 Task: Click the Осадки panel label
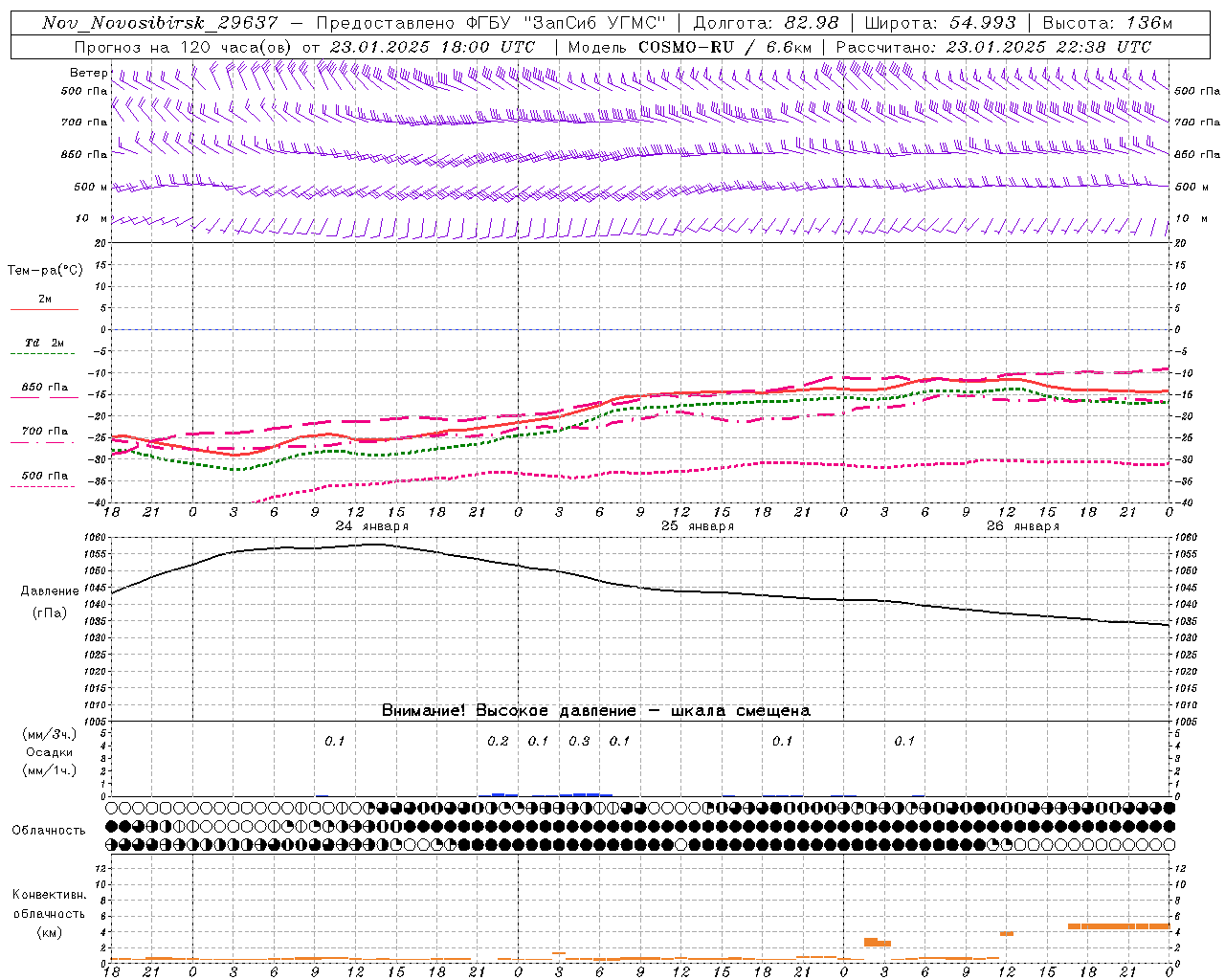(50, 752)
